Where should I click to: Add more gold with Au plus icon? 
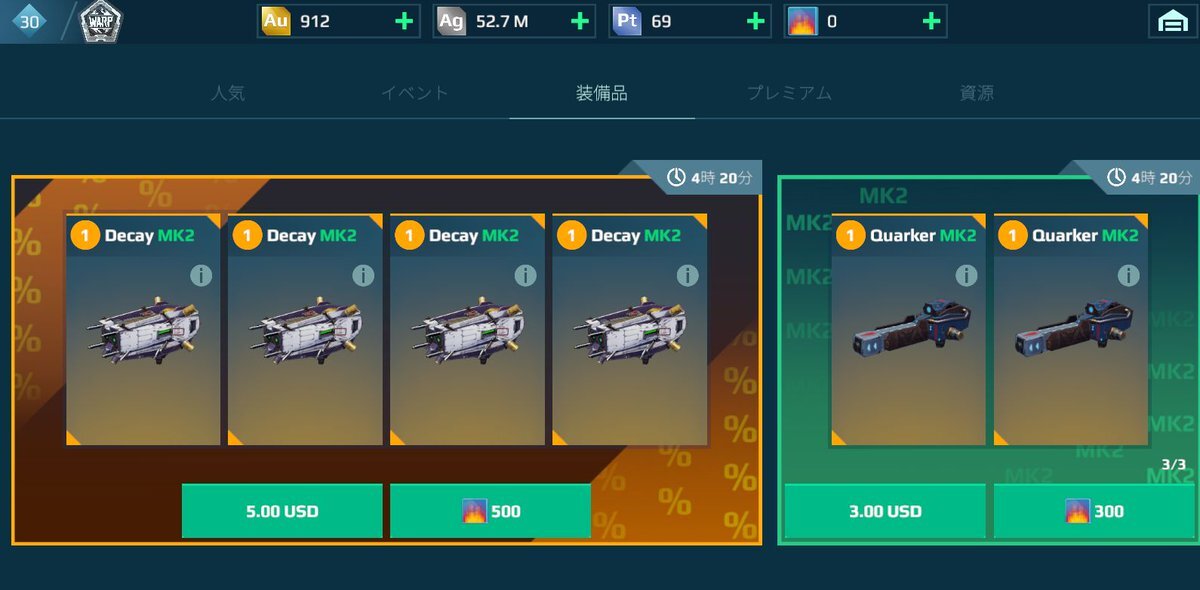(x=404, y=21)
